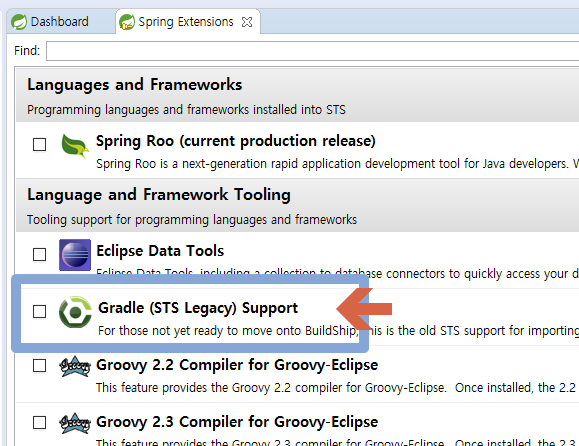This screenshot has width=579, height=446.
Task: Click the Spring Roo description text
Action: [x=337, y=164]
